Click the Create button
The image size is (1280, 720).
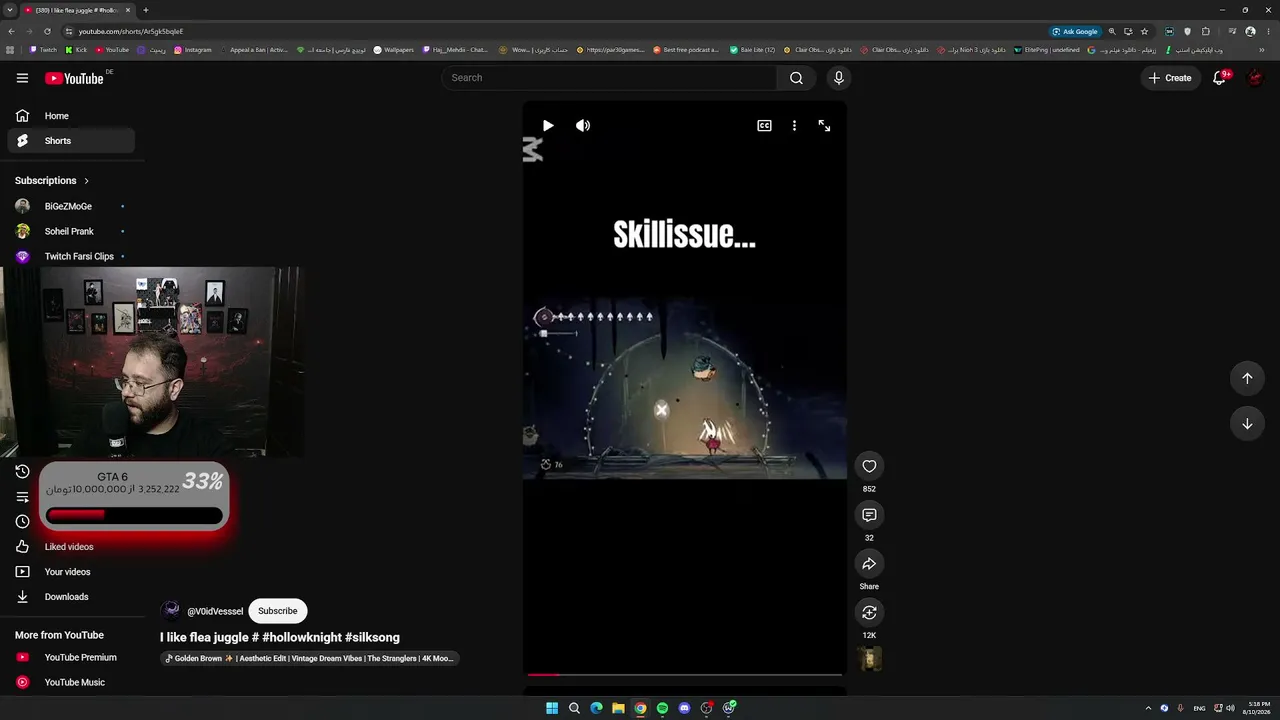1170,78
